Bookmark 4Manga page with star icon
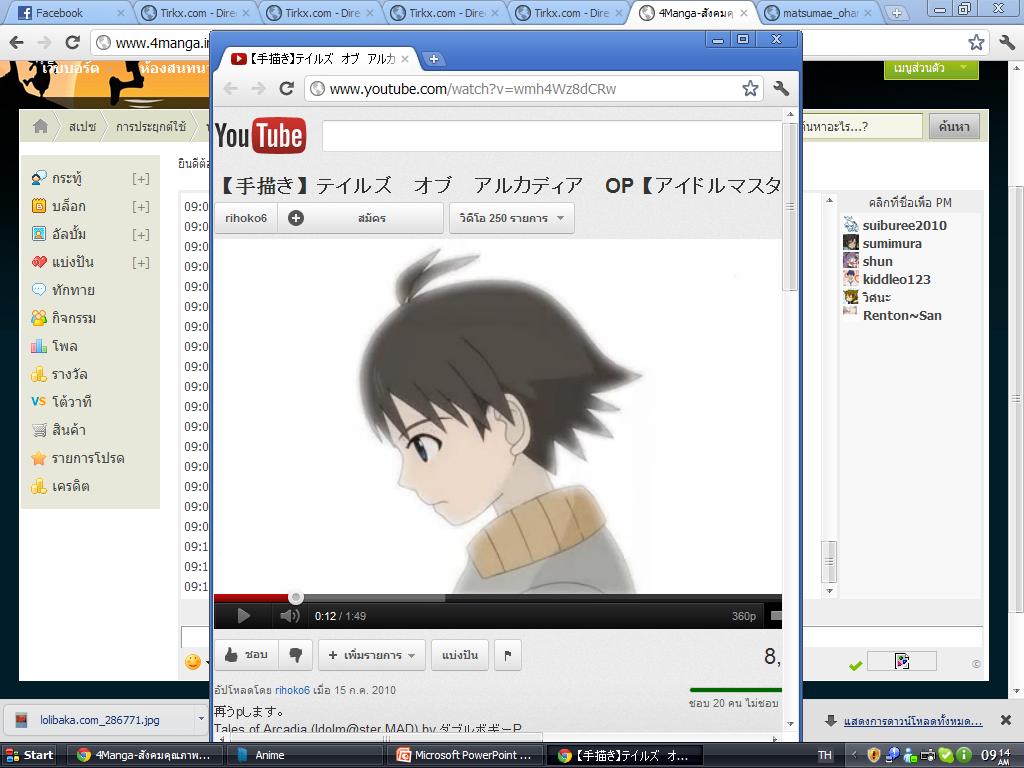Image resolution: width=1024 pixels, height=768 pixels. point(976,42)
